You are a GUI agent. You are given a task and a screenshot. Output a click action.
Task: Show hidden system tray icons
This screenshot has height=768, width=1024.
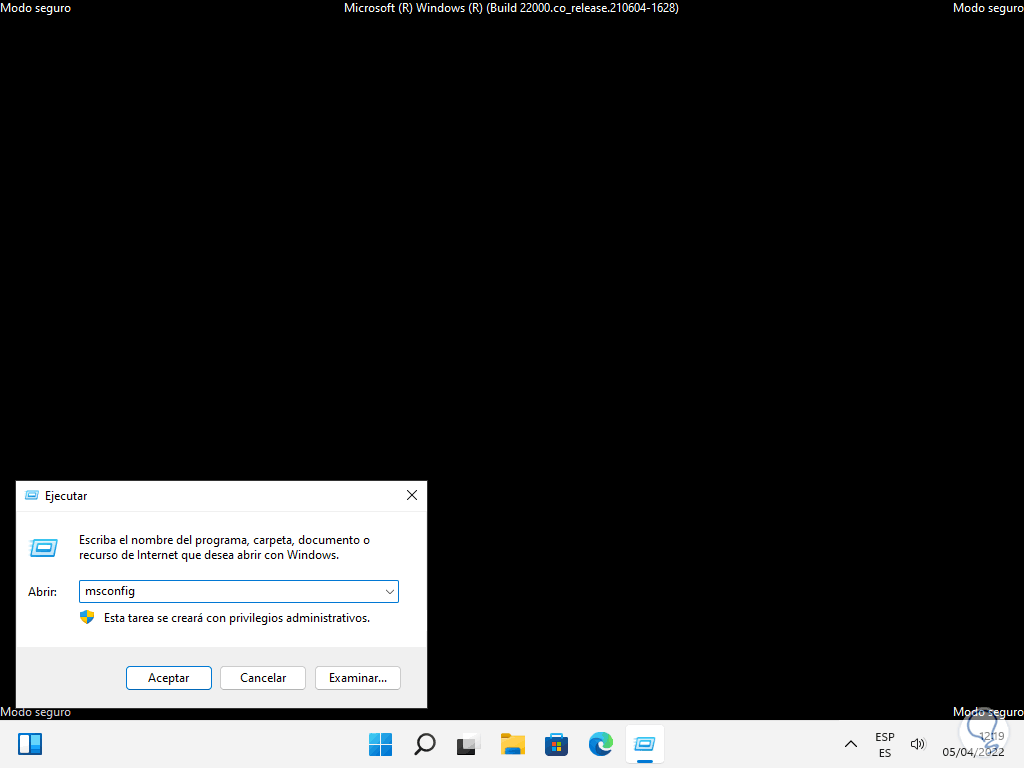pyautogui.click(x=850, y=744)
